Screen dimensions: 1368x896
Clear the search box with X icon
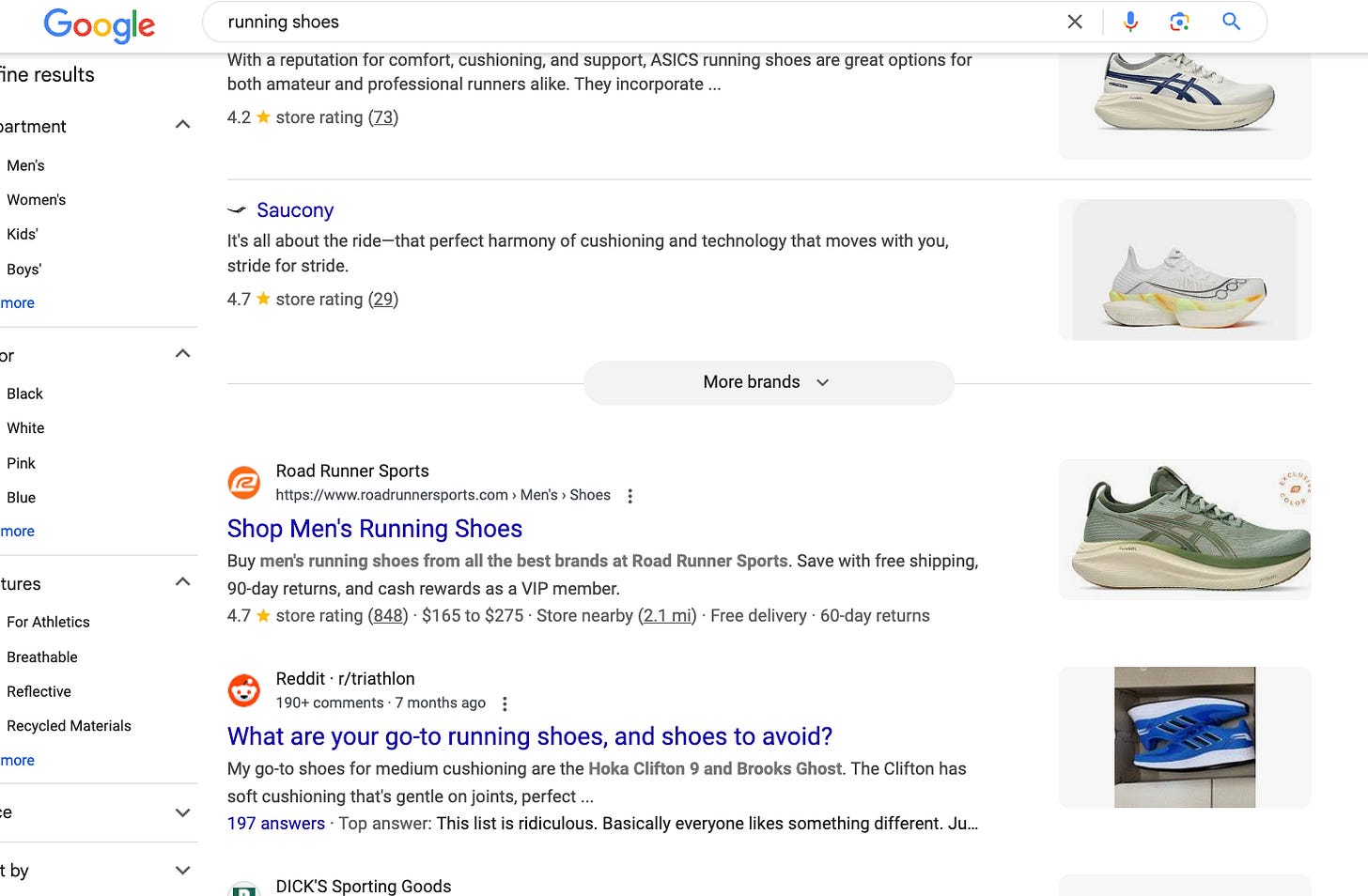(1075, 22)
